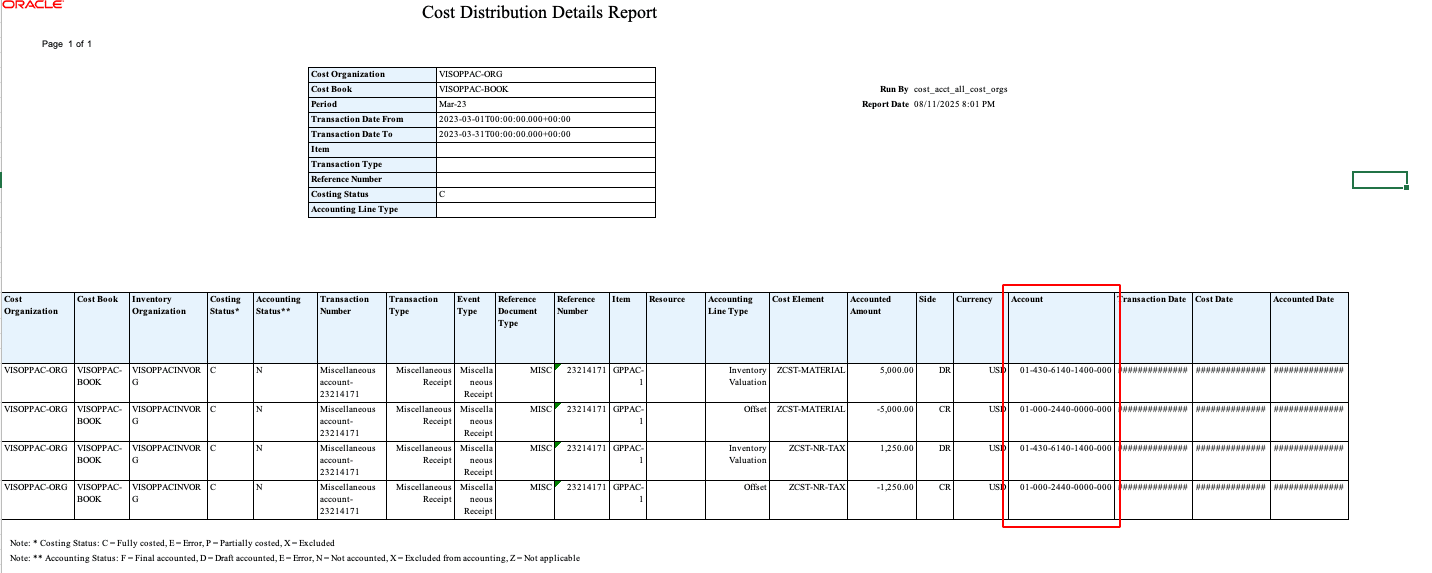The height and width of the screenshot is (573, 1432).
Task: Click the Event Type column header
Action: (475, 327)
